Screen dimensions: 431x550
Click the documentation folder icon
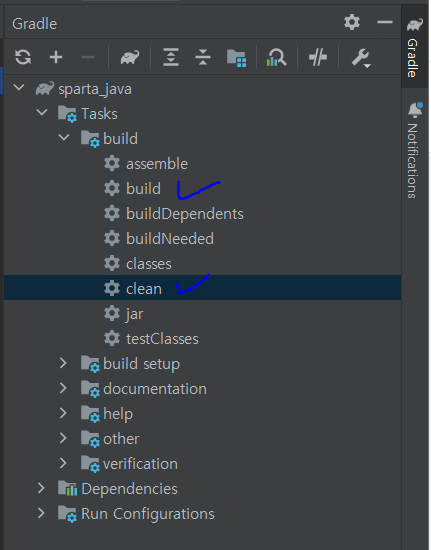[90, 389]
